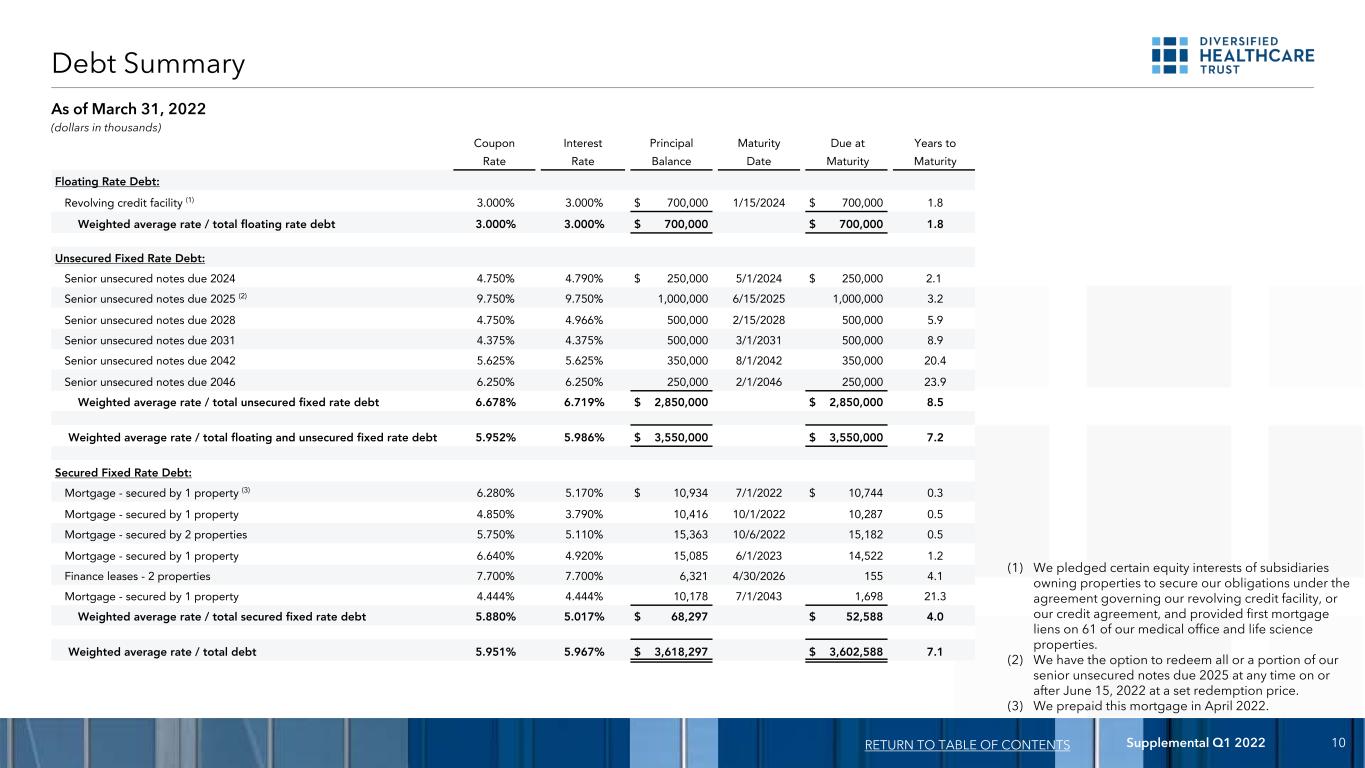
Task: Click the Maturity Date column header
Action: (x=758, y=152)
